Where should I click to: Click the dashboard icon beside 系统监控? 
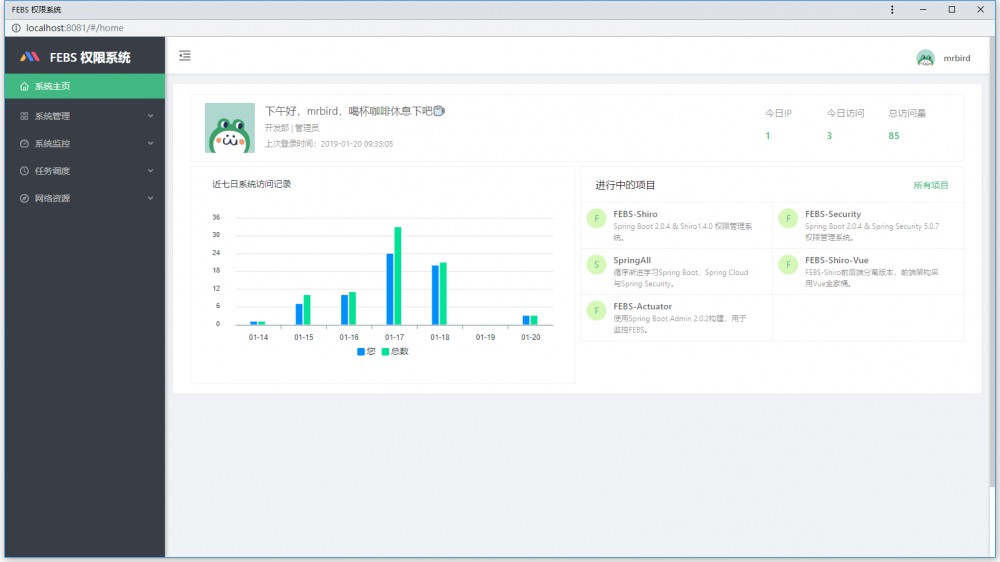click(24, 144)
